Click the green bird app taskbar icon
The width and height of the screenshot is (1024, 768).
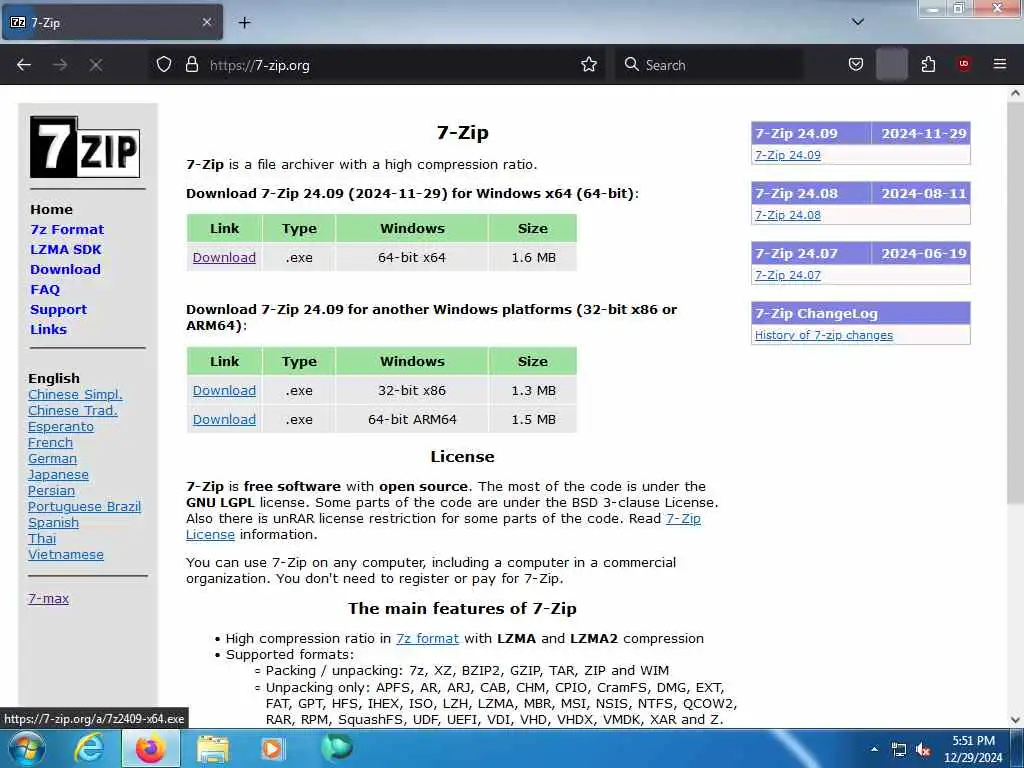tap(337, 748)
